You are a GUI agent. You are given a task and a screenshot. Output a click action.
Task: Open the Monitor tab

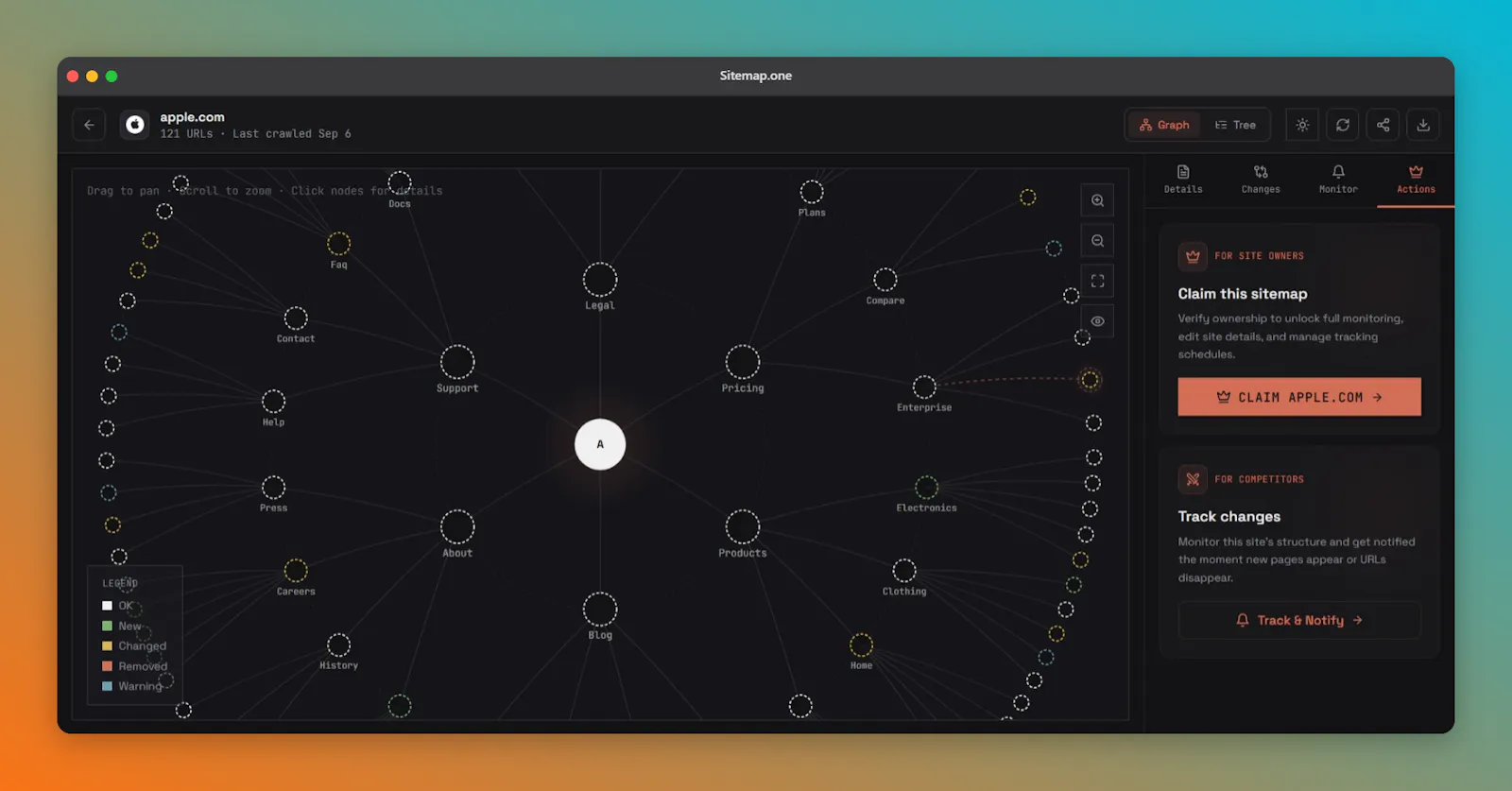coord(1338,179)
